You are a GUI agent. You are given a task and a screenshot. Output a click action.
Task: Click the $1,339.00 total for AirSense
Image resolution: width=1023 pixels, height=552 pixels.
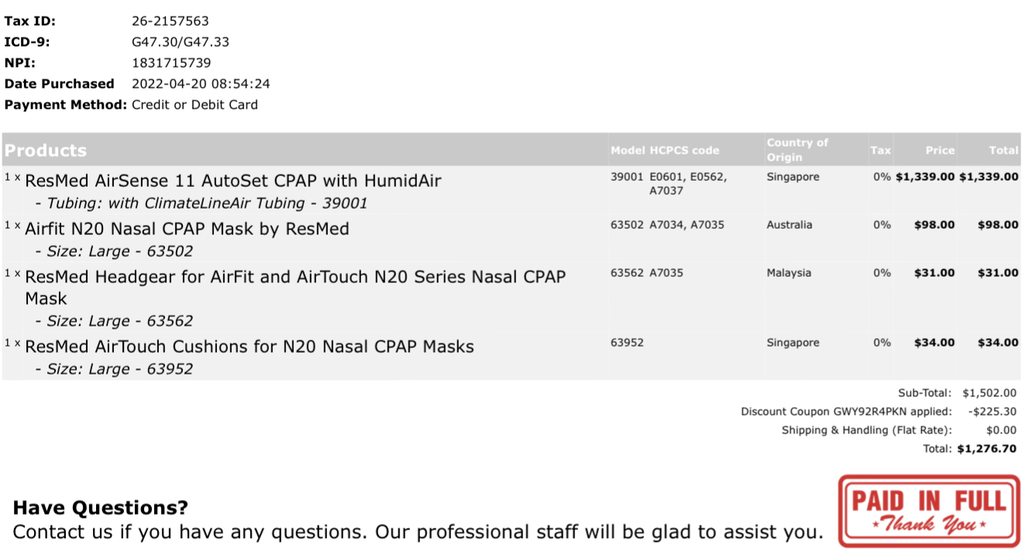coord(988,177)
